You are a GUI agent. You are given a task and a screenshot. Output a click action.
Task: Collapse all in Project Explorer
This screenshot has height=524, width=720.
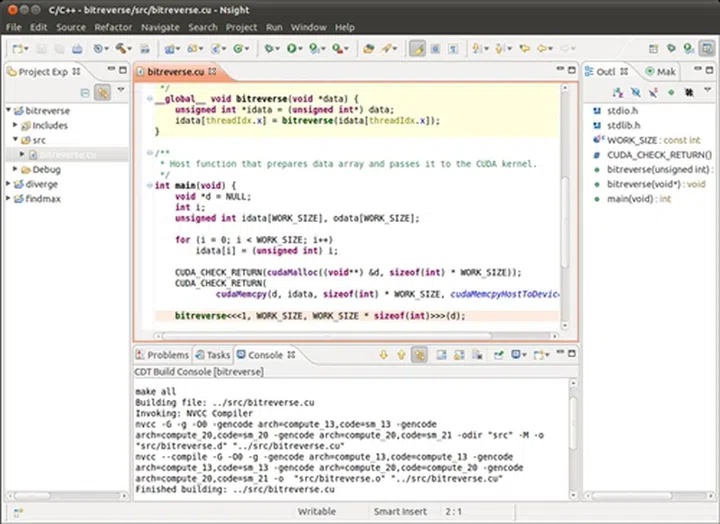point(84,92)
